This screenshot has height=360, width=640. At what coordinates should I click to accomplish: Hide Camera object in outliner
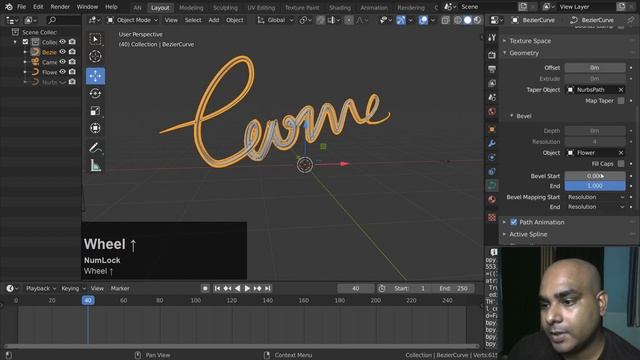coord(62,62)
